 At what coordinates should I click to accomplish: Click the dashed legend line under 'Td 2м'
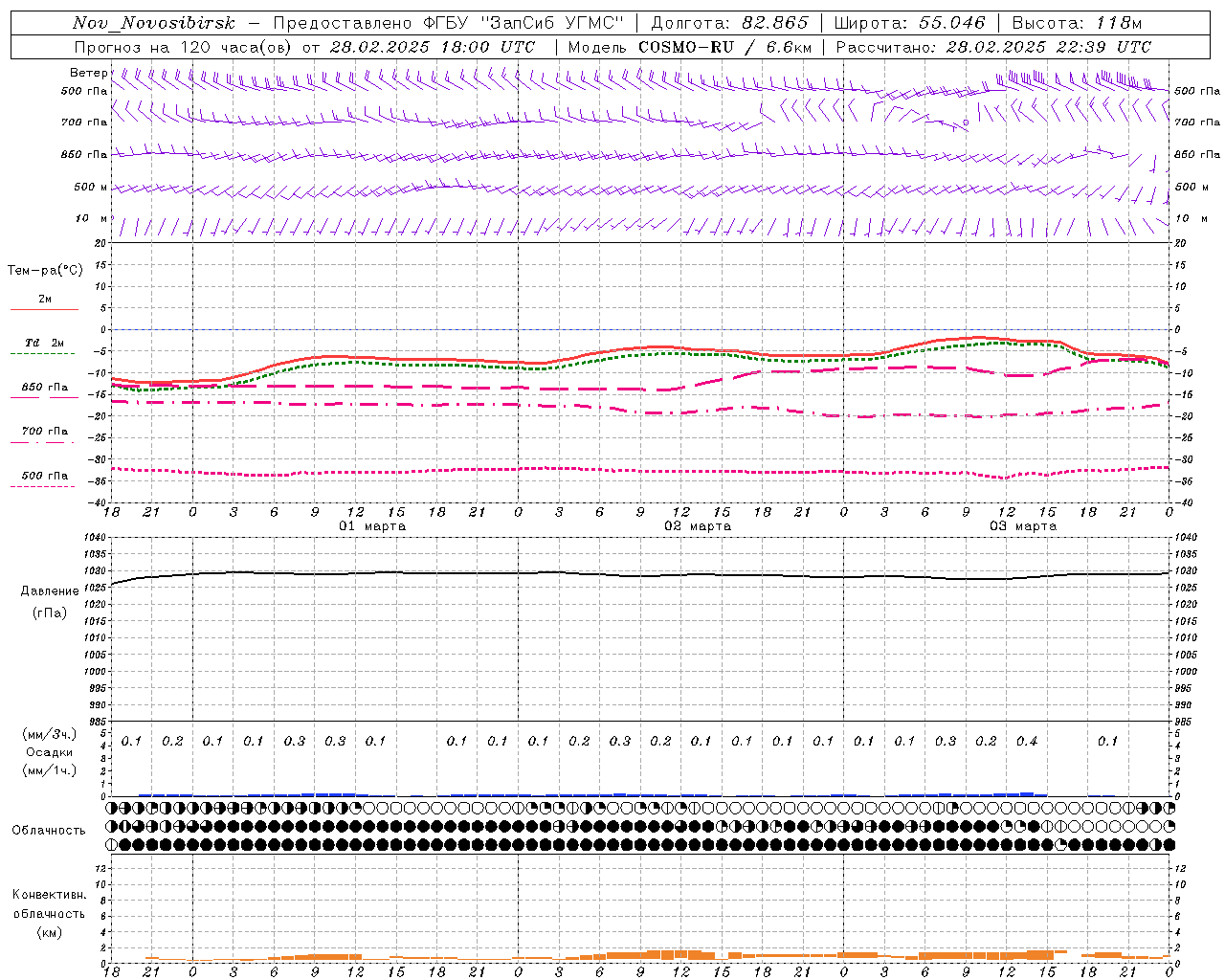click(x=43, y=354)
